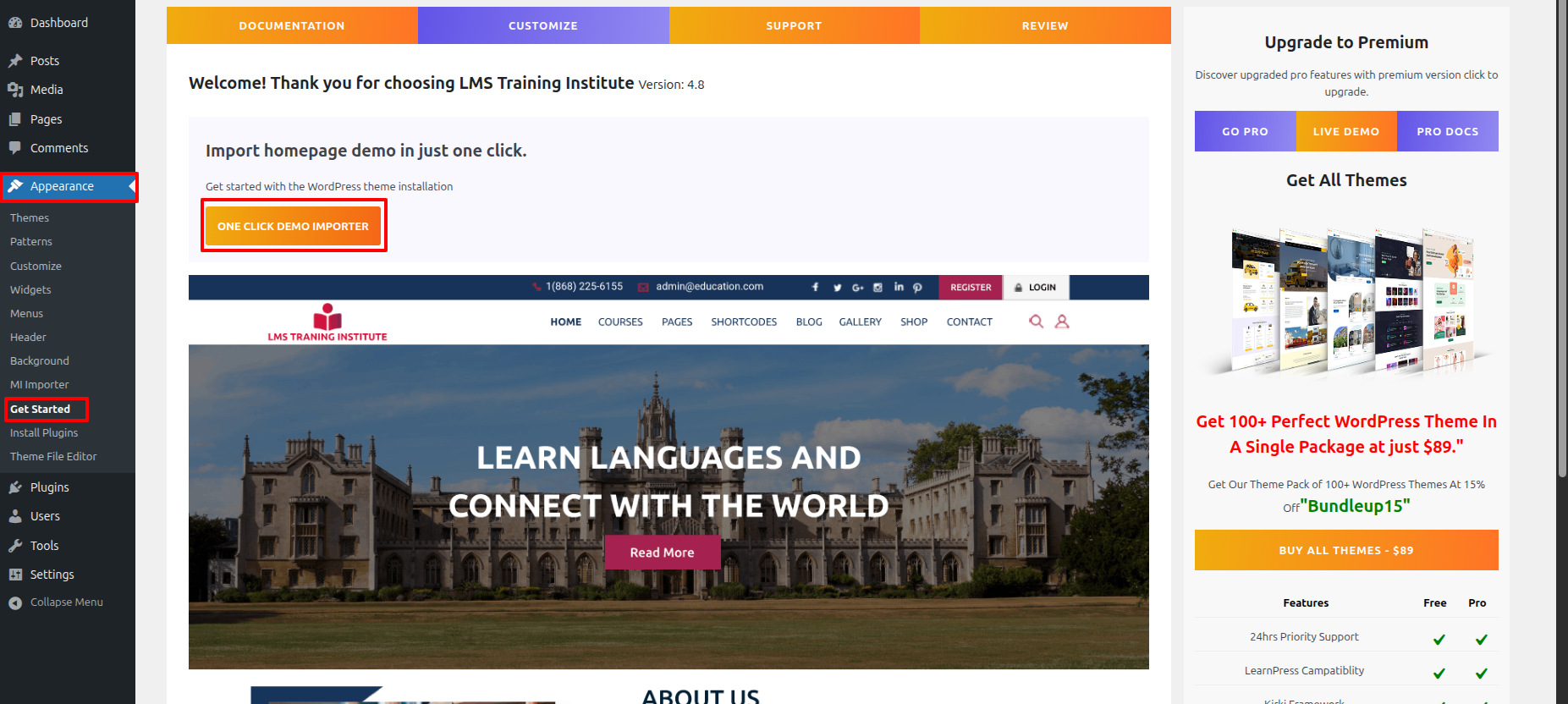Open the Live Demo button
This screenshot has height=704, width=1568.
1345,131
